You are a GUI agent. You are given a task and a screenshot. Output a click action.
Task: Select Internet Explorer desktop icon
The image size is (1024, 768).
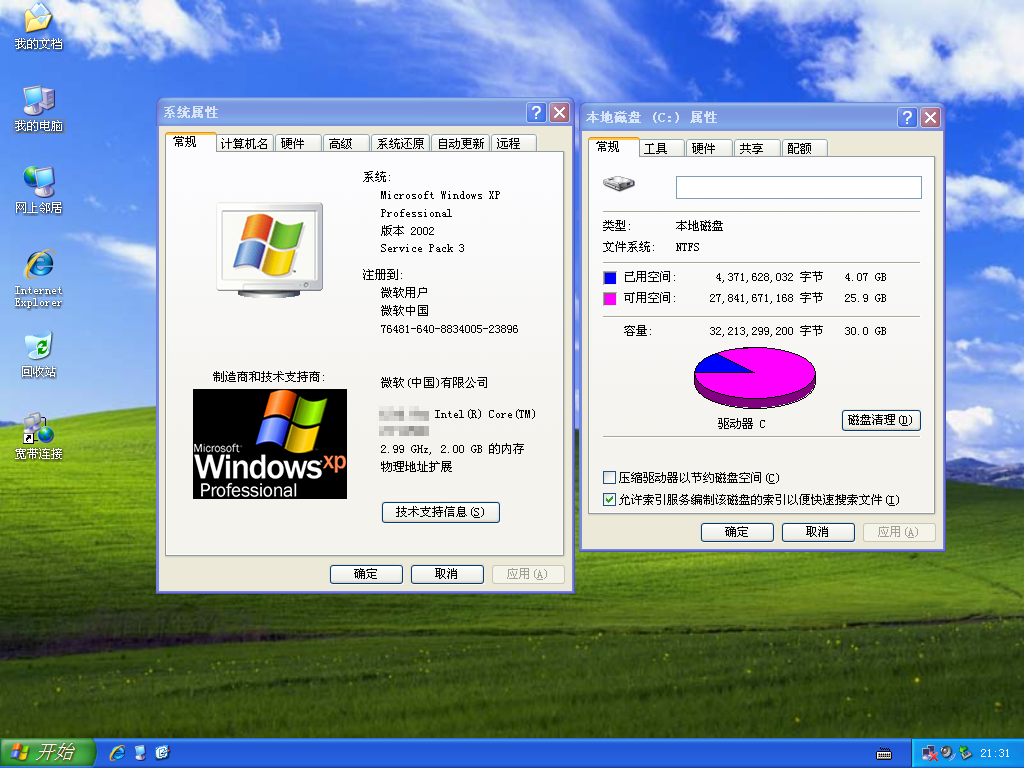pyautogui.click(x=39, y=278)
